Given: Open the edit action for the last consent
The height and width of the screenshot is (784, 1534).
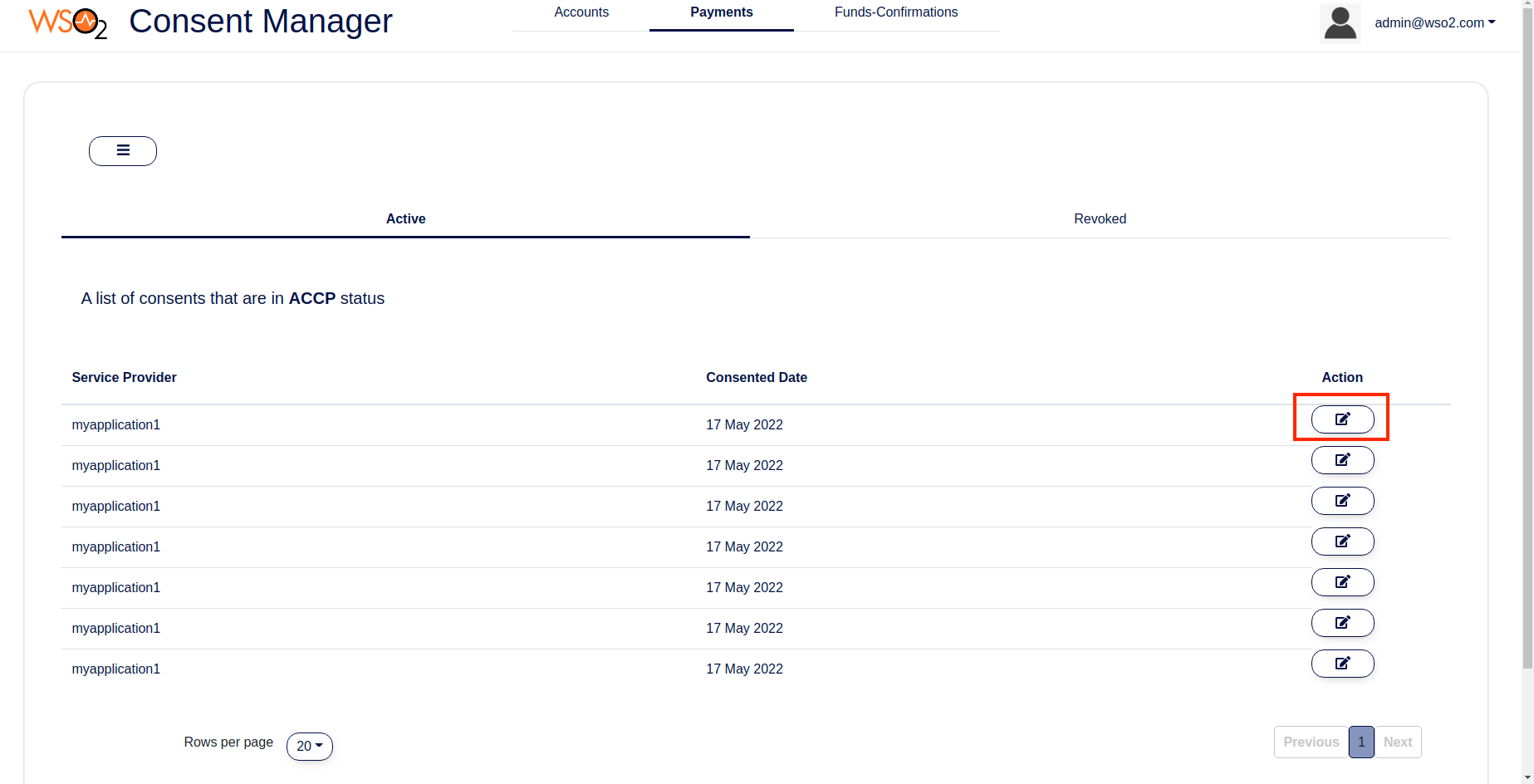Looking at the screenshot, I should point(1342,664).
